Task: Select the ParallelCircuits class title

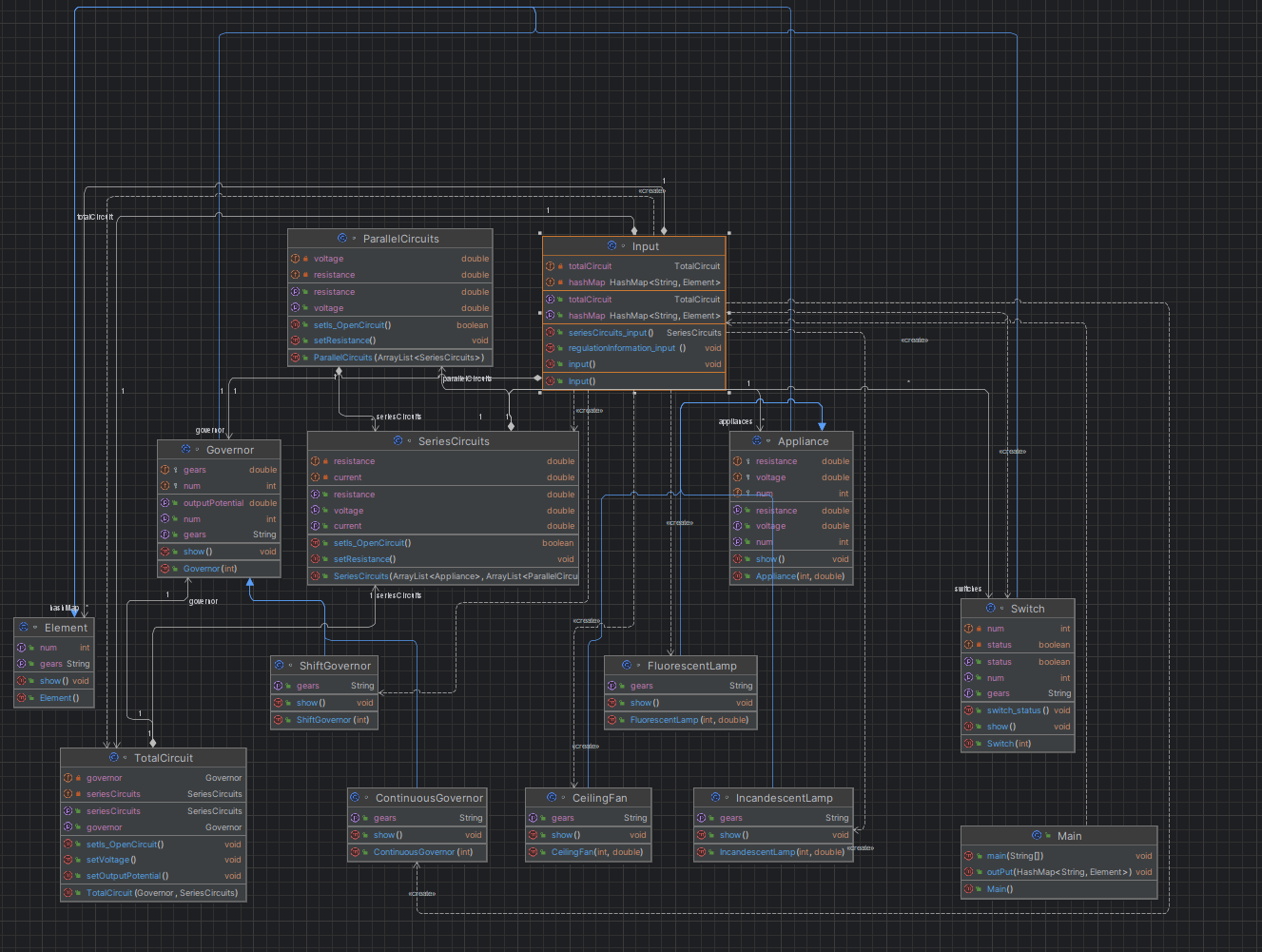Action: [x=401, y=239]
